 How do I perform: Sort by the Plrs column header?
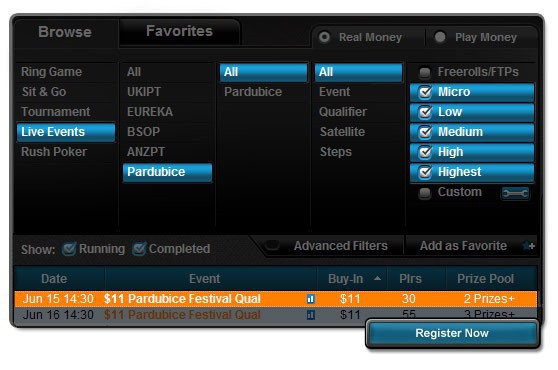click(x=416, y=279)
